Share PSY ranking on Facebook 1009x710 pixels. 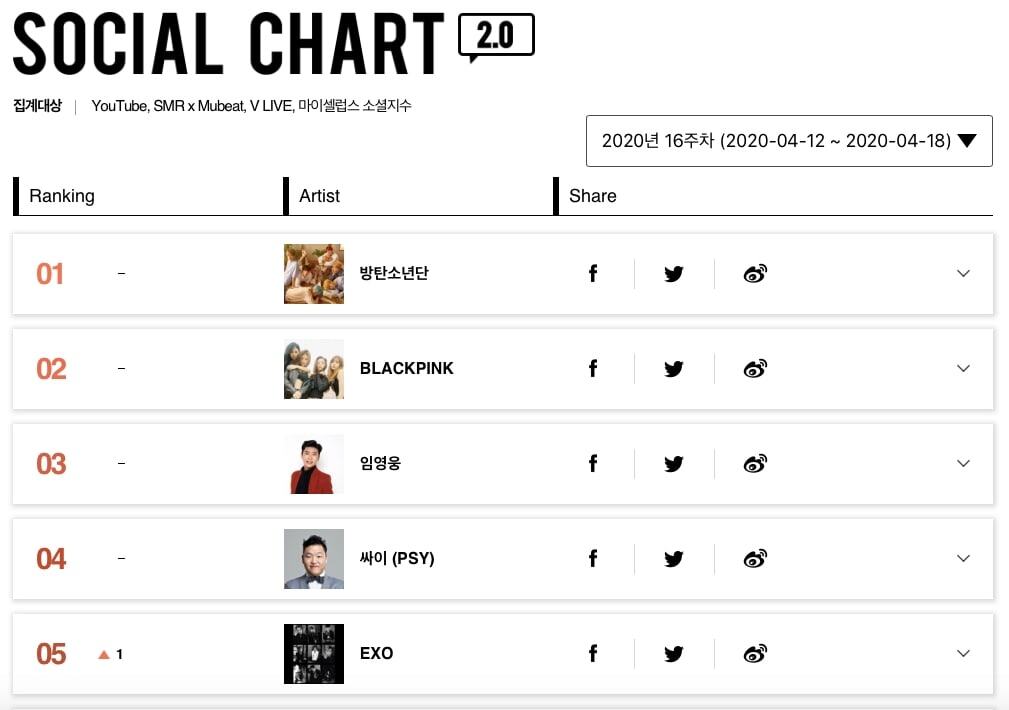(593, 559)
